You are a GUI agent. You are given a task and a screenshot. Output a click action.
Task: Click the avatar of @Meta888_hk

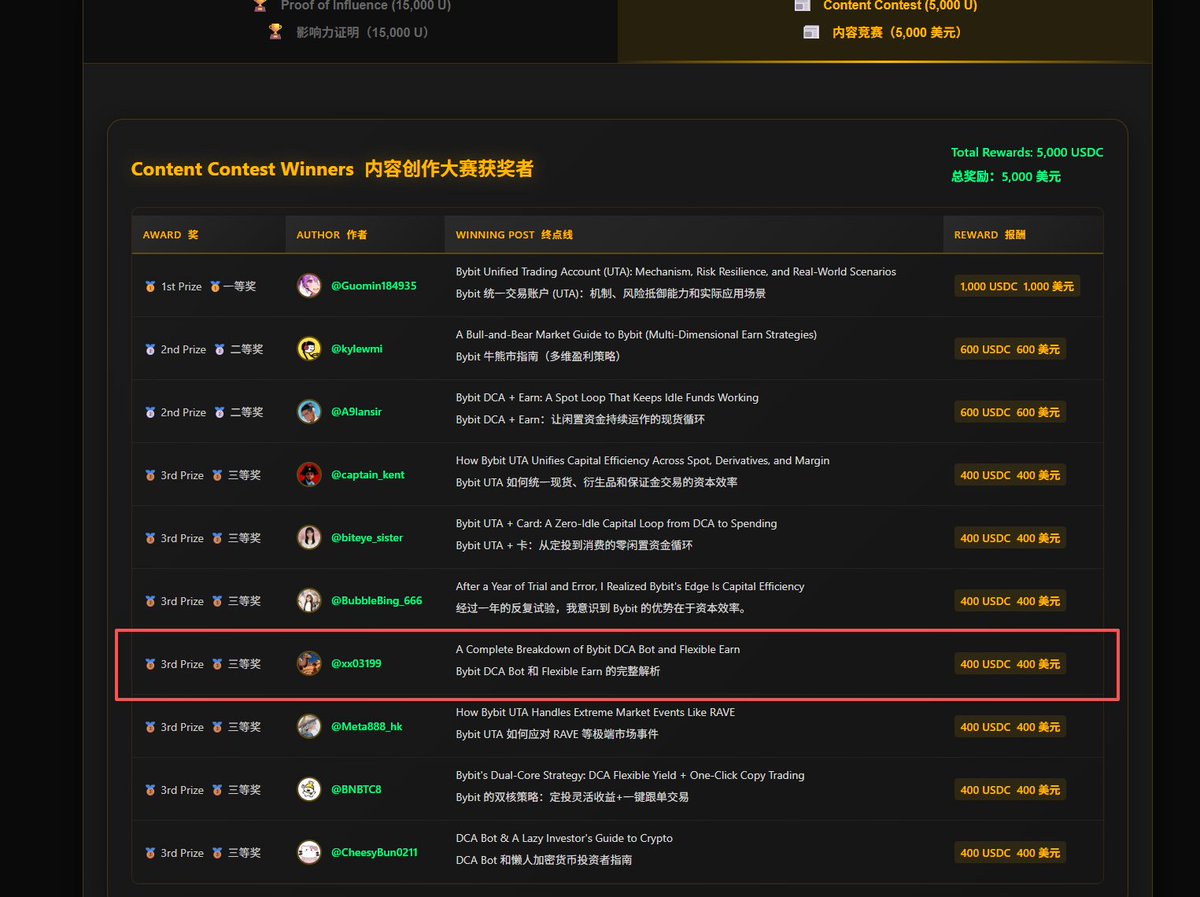click(309, 727)
